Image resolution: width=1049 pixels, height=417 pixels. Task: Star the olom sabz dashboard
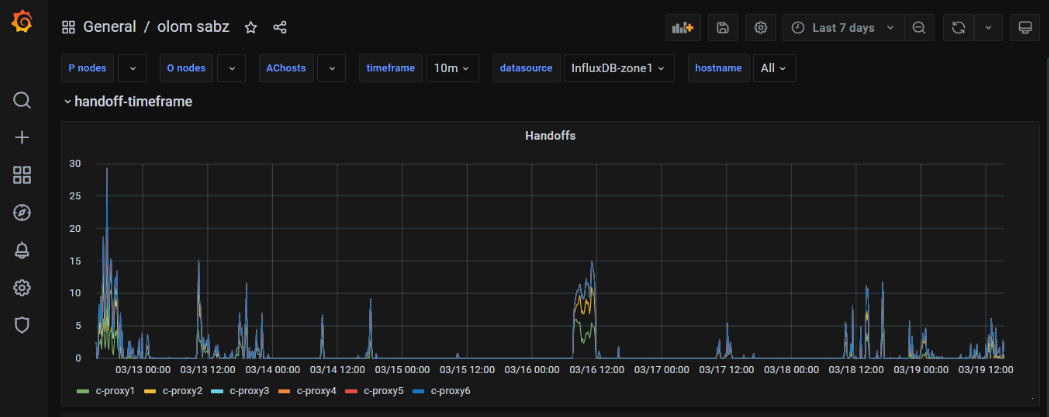pos(251,27)
